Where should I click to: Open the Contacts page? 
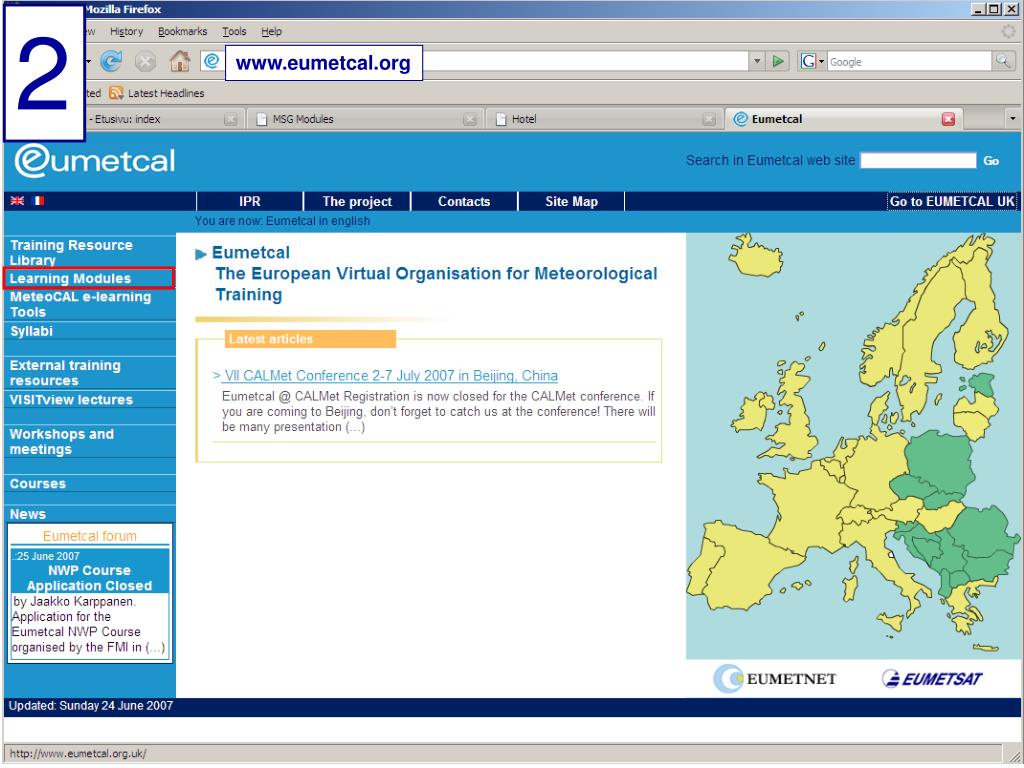click(x=464, y=201)
